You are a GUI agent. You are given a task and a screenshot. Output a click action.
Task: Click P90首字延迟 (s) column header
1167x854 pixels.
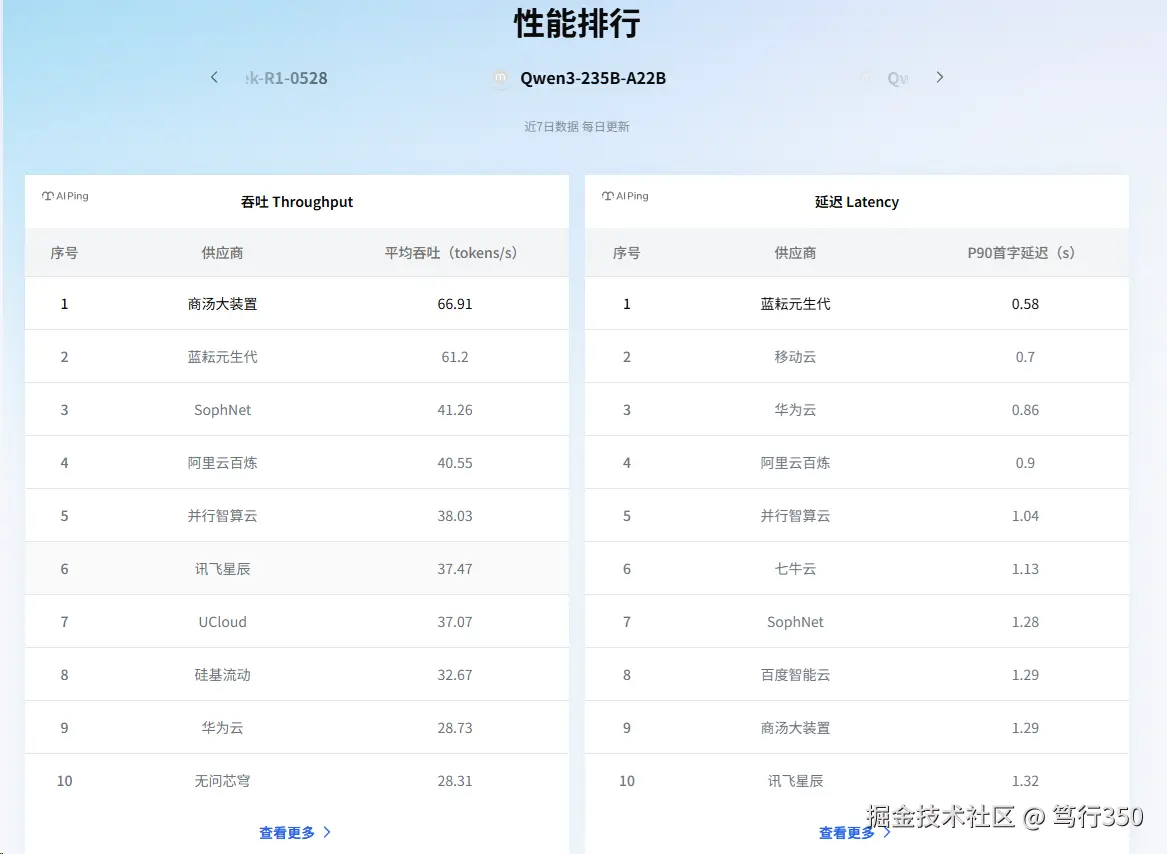[1021, 253]
